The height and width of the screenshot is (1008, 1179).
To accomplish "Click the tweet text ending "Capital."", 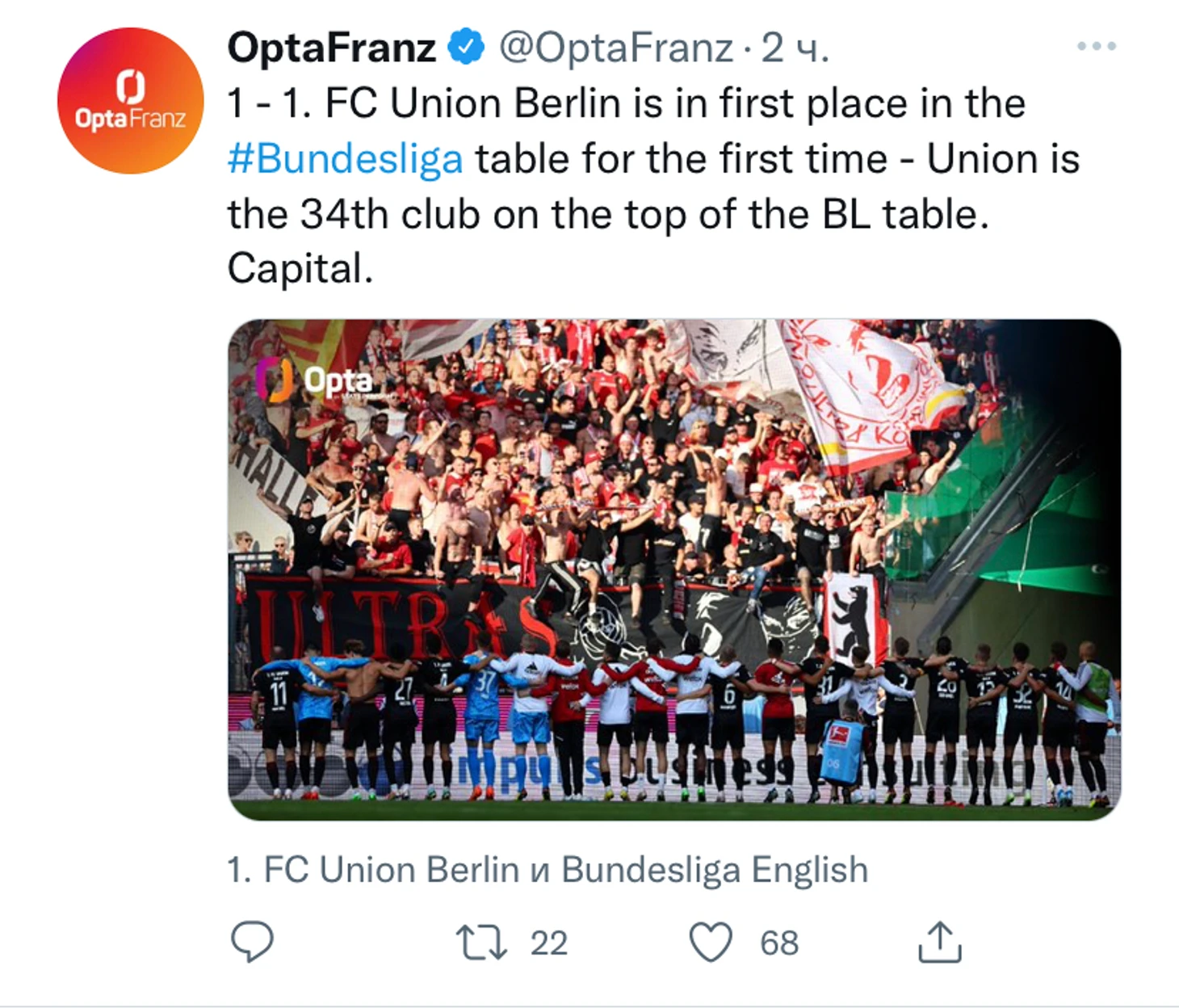I will [300, 268].
